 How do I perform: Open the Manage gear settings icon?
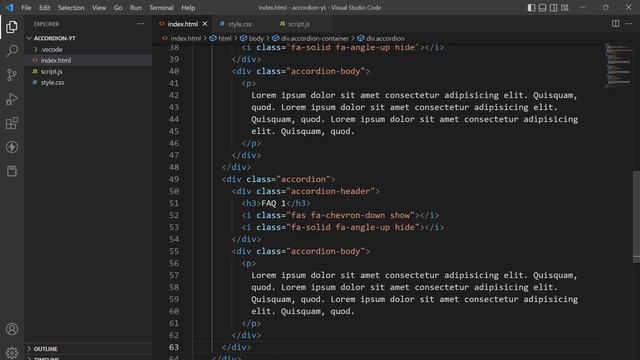coord(12,352)
